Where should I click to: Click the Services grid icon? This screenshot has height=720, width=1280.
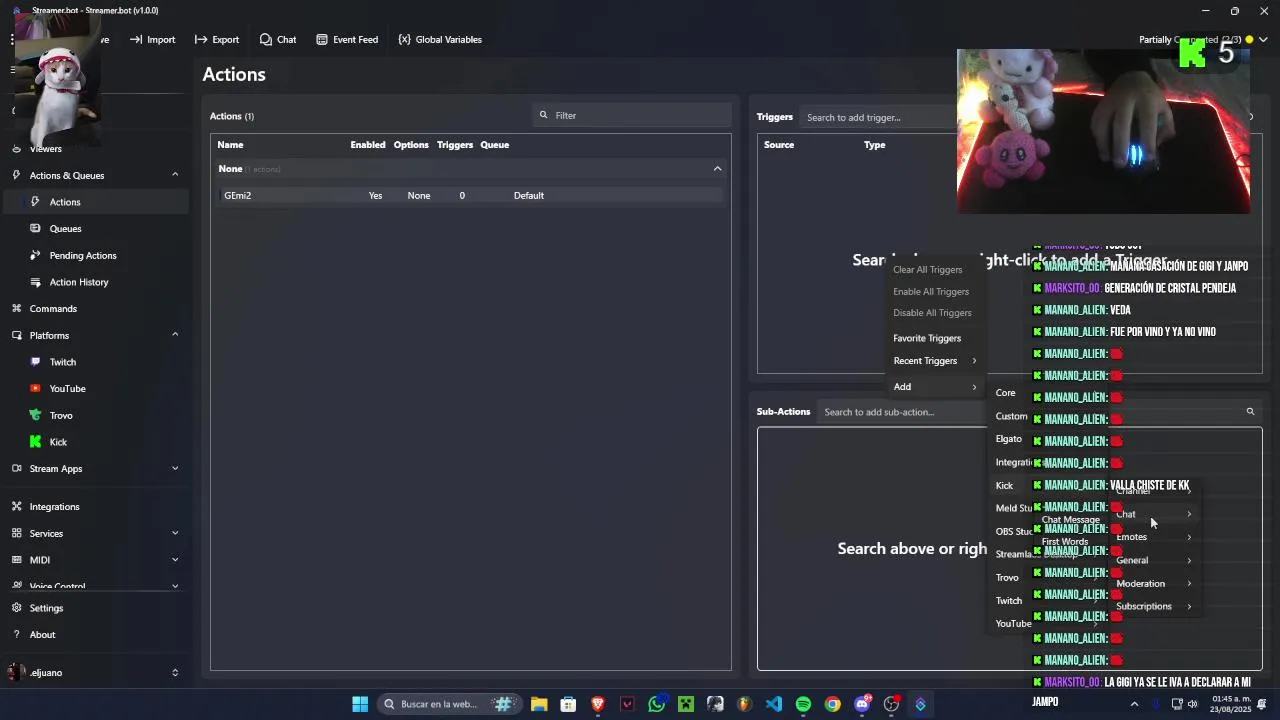click(16, 534)
